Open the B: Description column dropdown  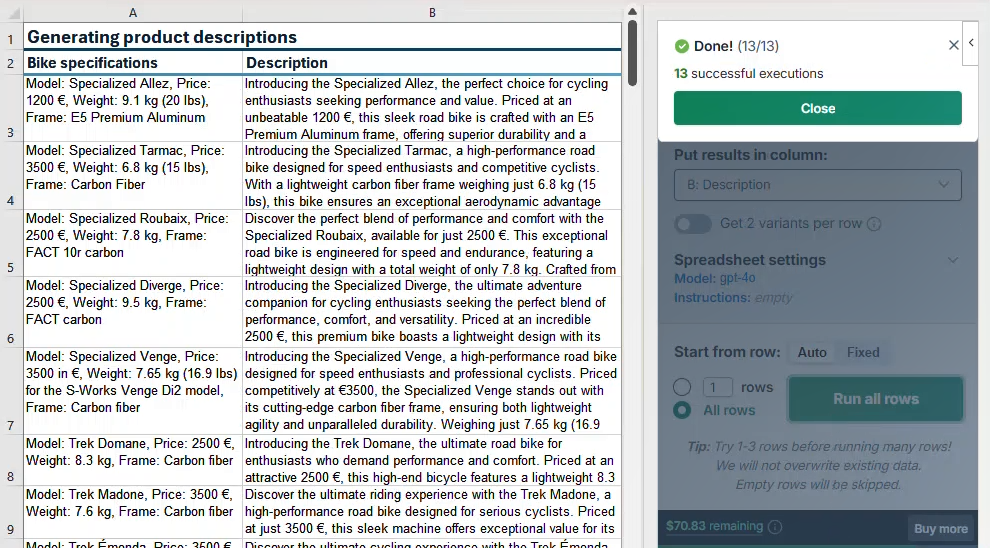(817, 185)
